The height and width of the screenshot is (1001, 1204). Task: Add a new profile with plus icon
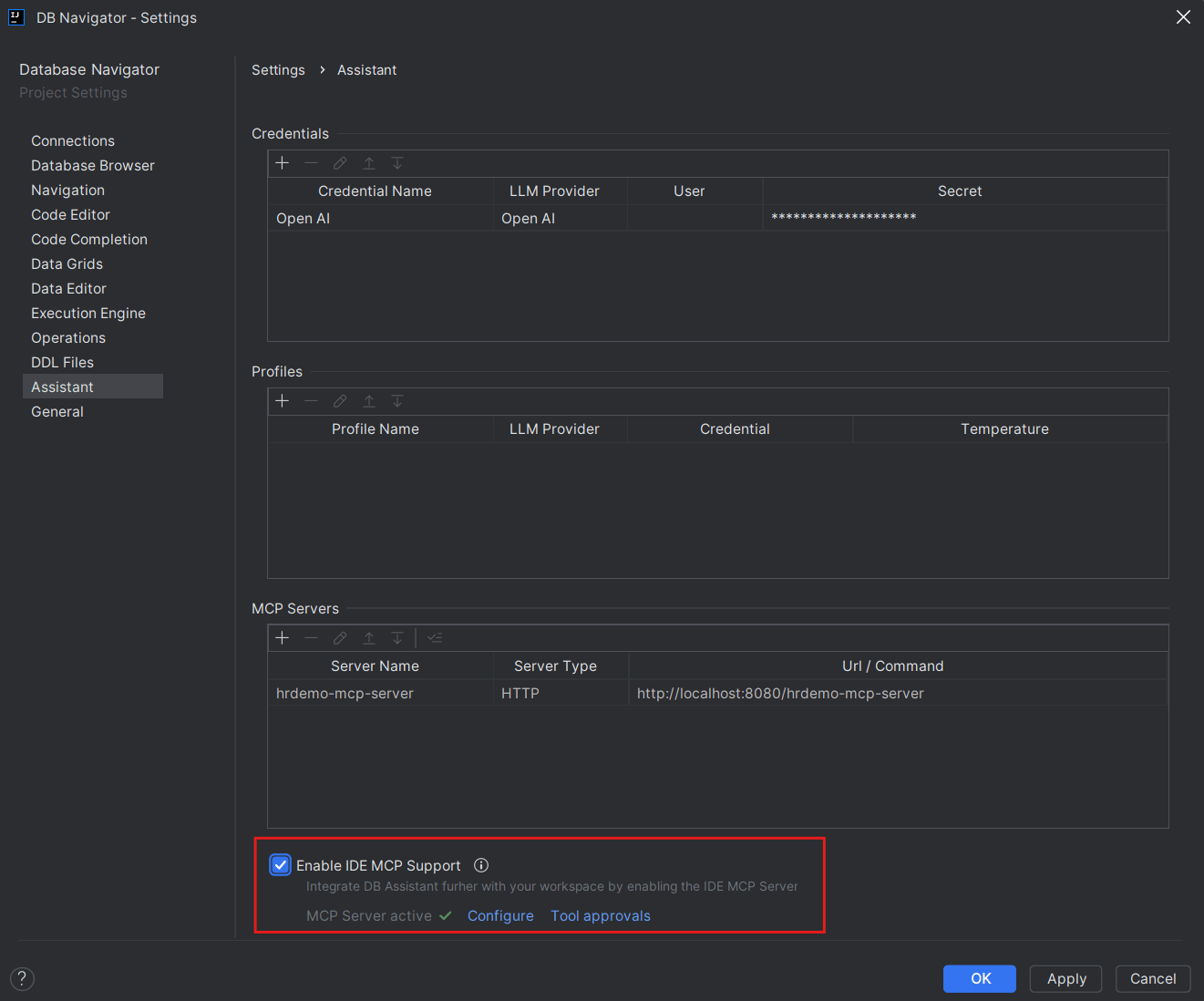(283, 401)
